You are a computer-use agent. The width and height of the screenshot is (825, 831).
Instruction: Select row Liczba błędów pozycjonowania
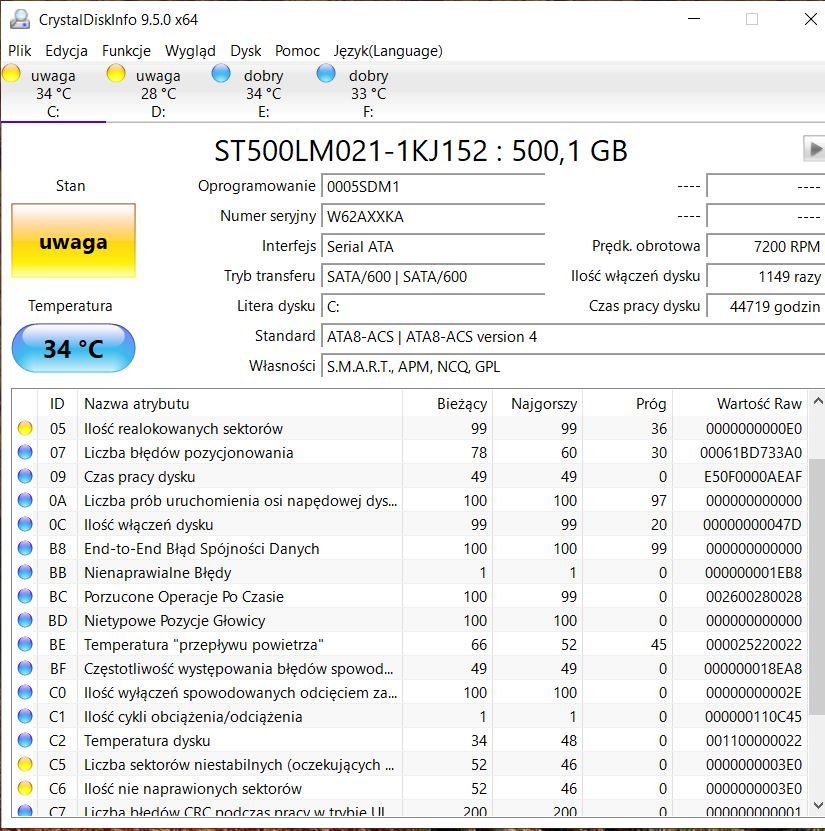(x=410, y=453)
